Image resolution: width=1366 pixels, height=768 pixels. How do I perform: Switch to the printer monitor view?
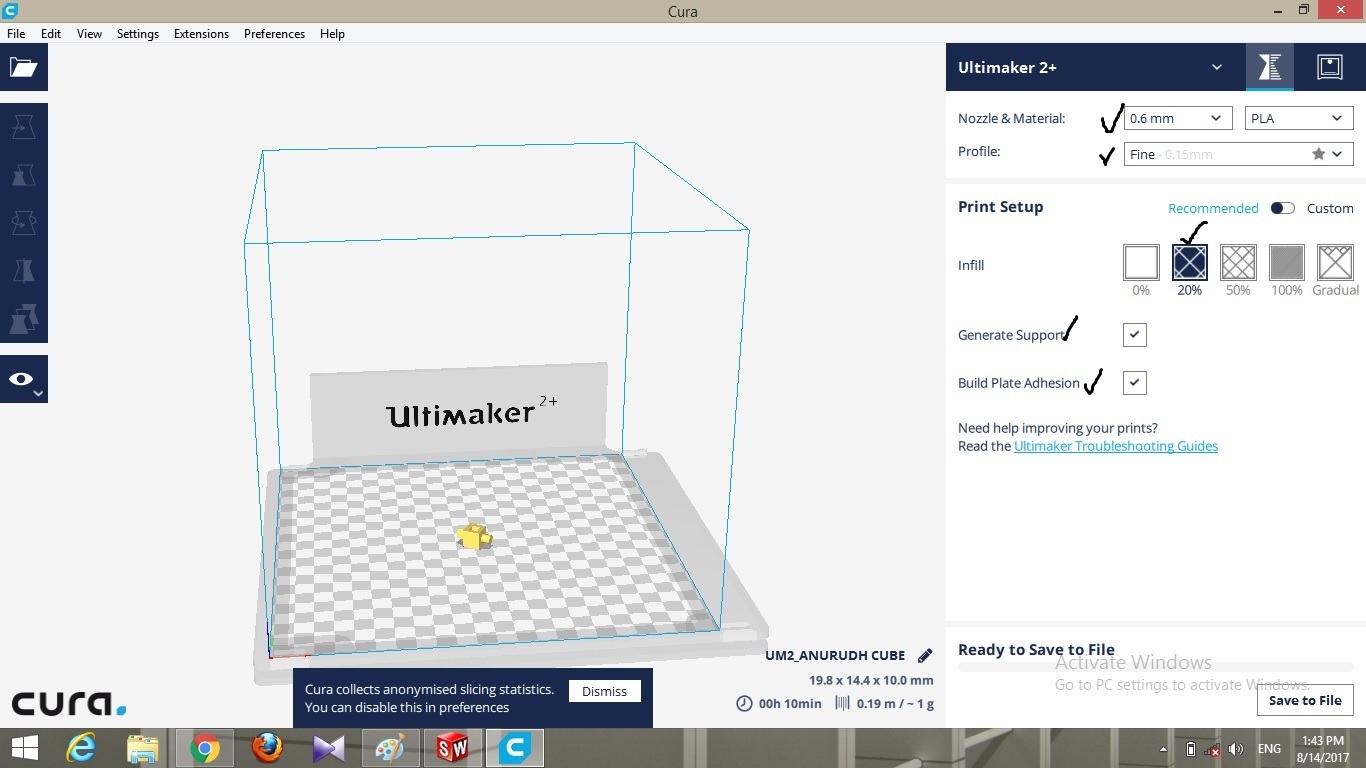click(x=1330, y=67)
